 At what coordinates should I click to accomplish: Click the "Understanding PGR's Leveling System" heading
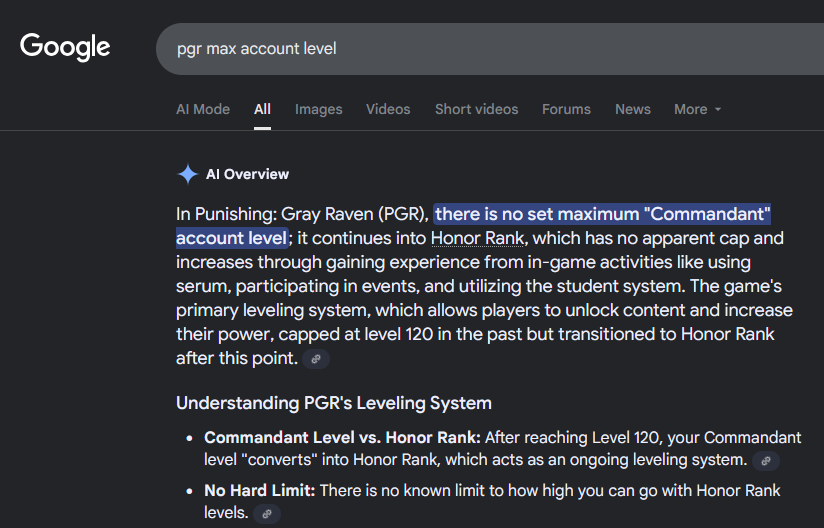[334, 403]
